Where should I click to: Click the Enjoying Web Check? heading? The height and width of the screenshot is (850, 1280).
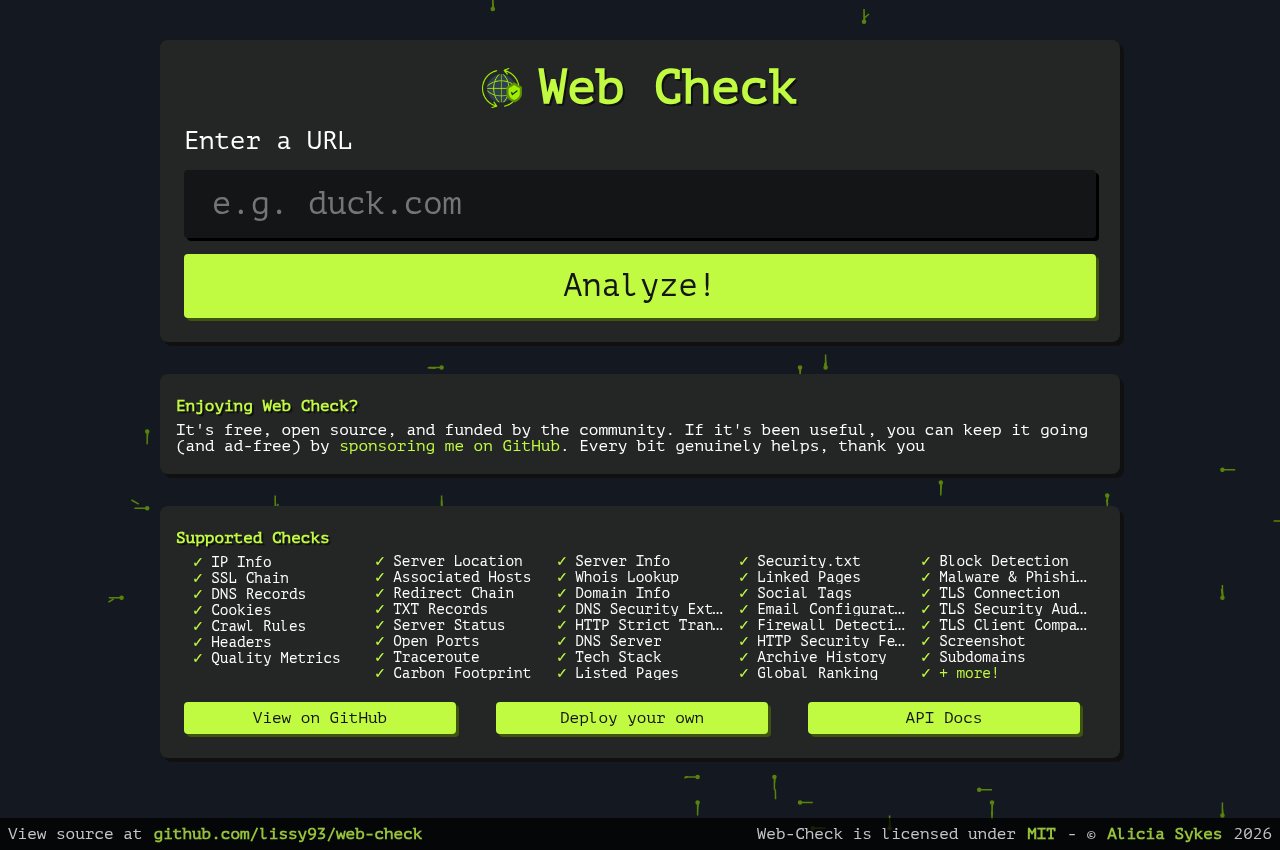pyautogui.click(x=267, y=406)
